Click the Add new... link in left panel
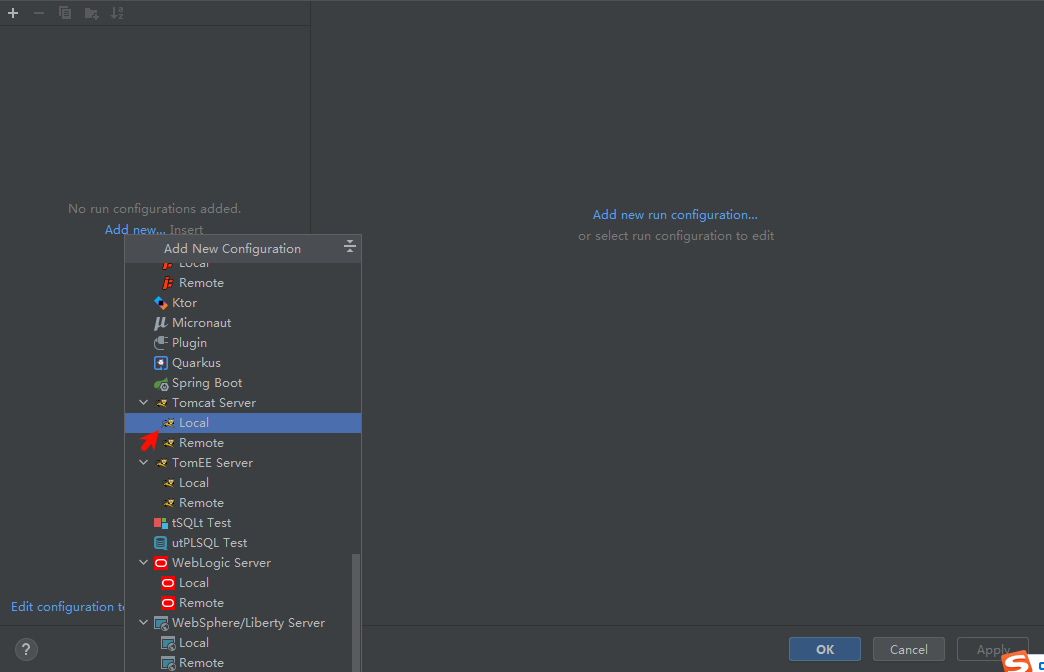Image resolution: width=1044 pixels, height=672 pixels. 135,229
